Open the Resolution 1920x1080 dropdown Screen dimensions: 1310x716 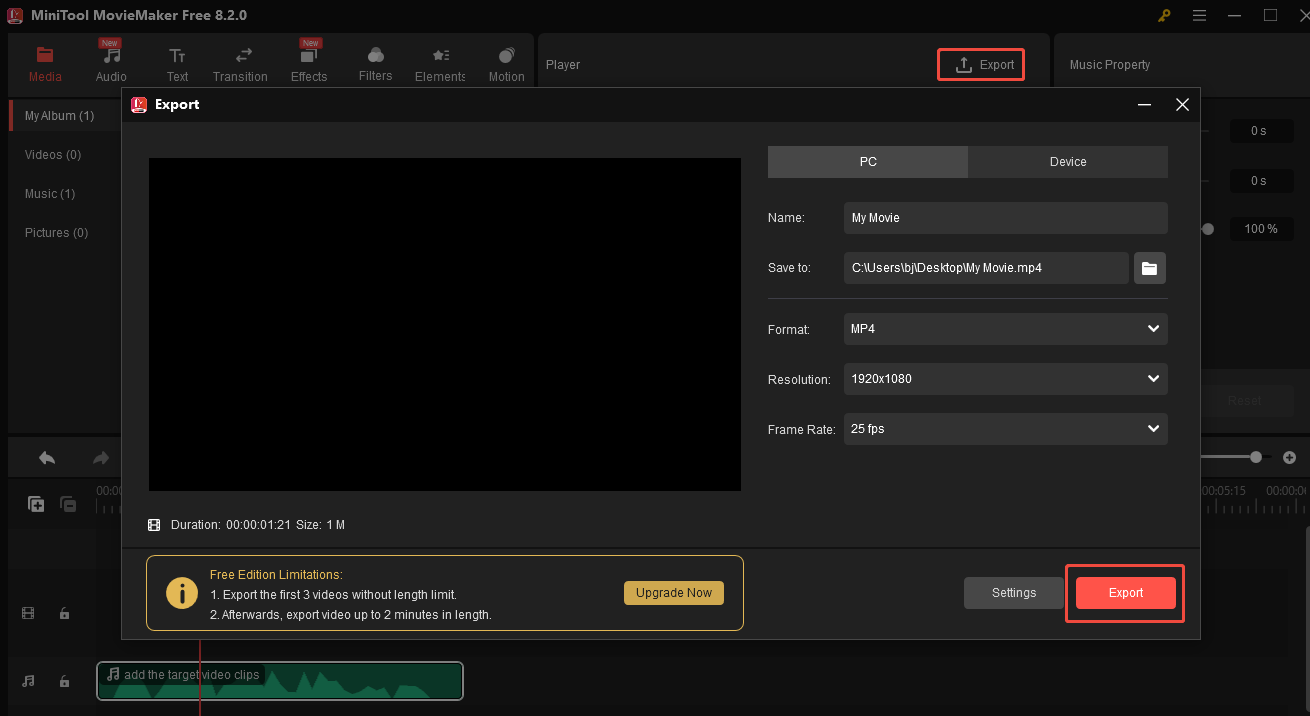point(1006,379)
